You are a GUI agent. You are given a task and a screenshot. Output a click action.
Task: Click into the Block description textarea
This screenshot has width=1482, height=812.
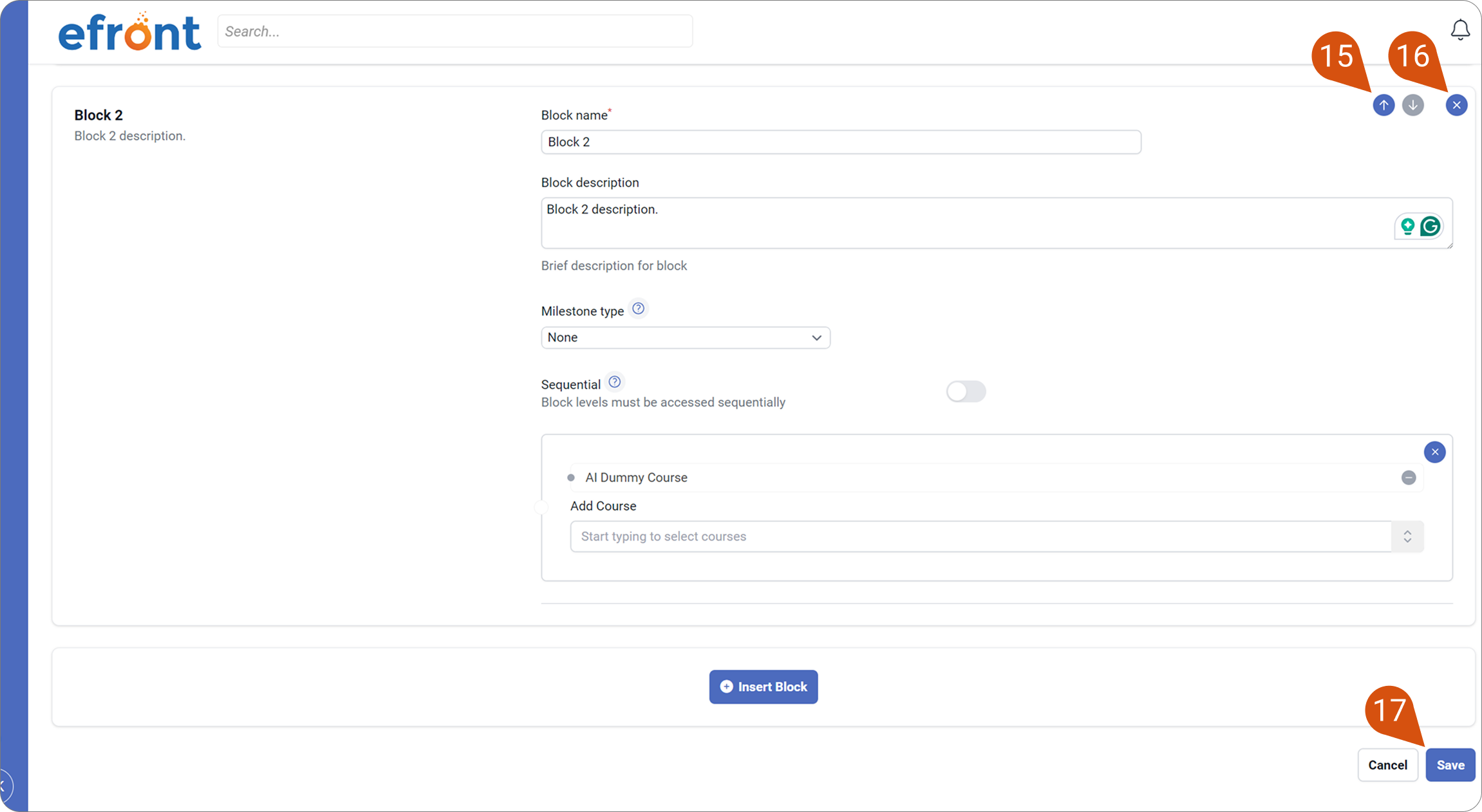coord(997,223)
